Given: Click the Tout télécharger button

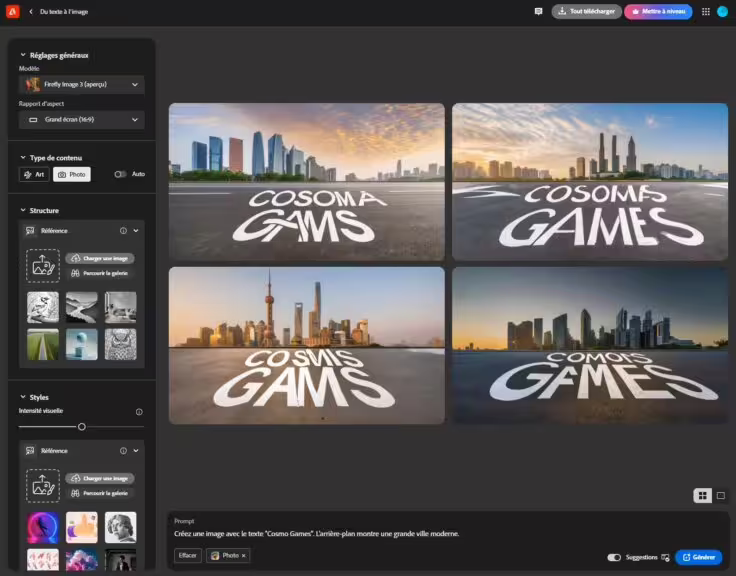Looking at the screenshot, I should click(x=586, y=11).
